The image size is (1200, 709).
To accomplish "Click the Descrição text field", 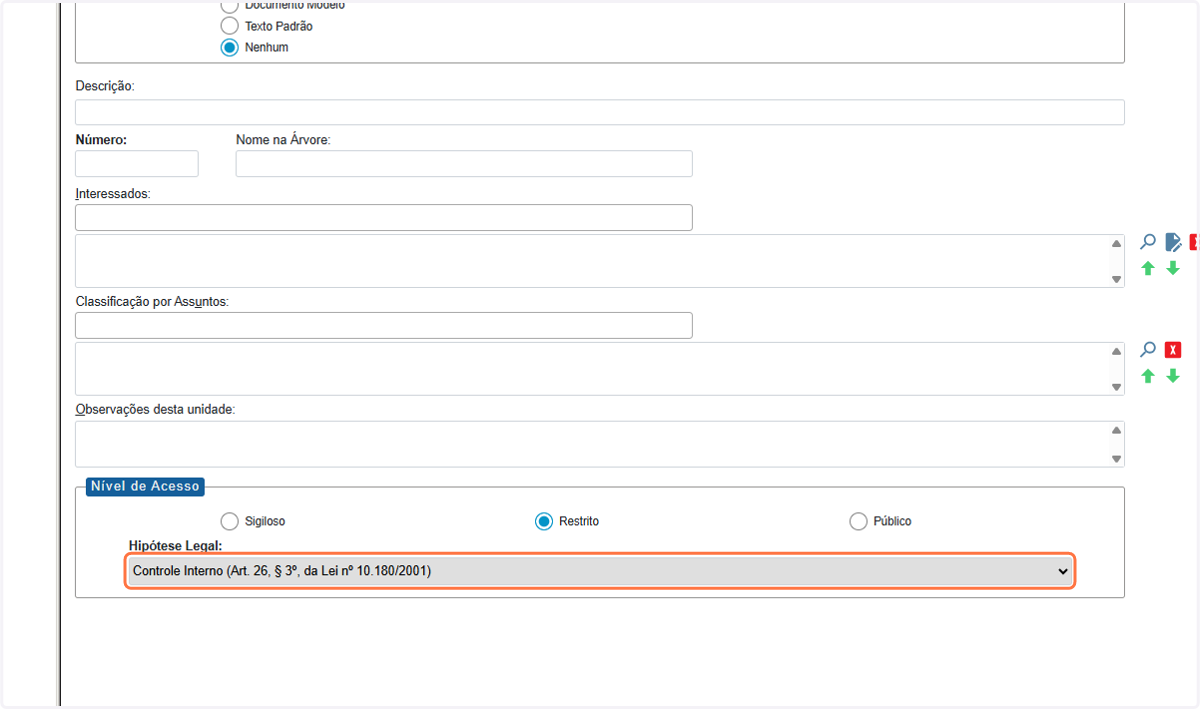I will pos(600,112).
